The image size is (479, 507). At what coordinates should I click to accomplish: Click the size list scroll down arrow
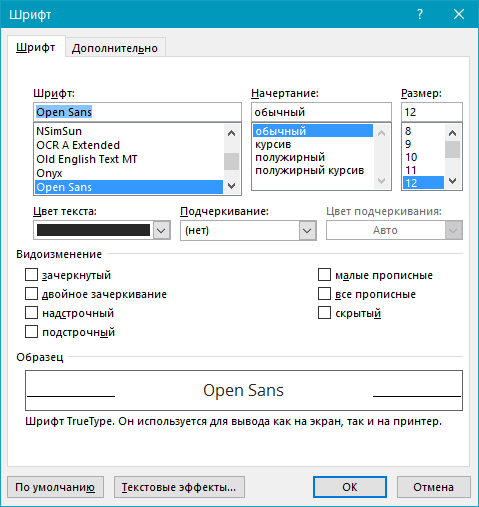pos(452,181)
